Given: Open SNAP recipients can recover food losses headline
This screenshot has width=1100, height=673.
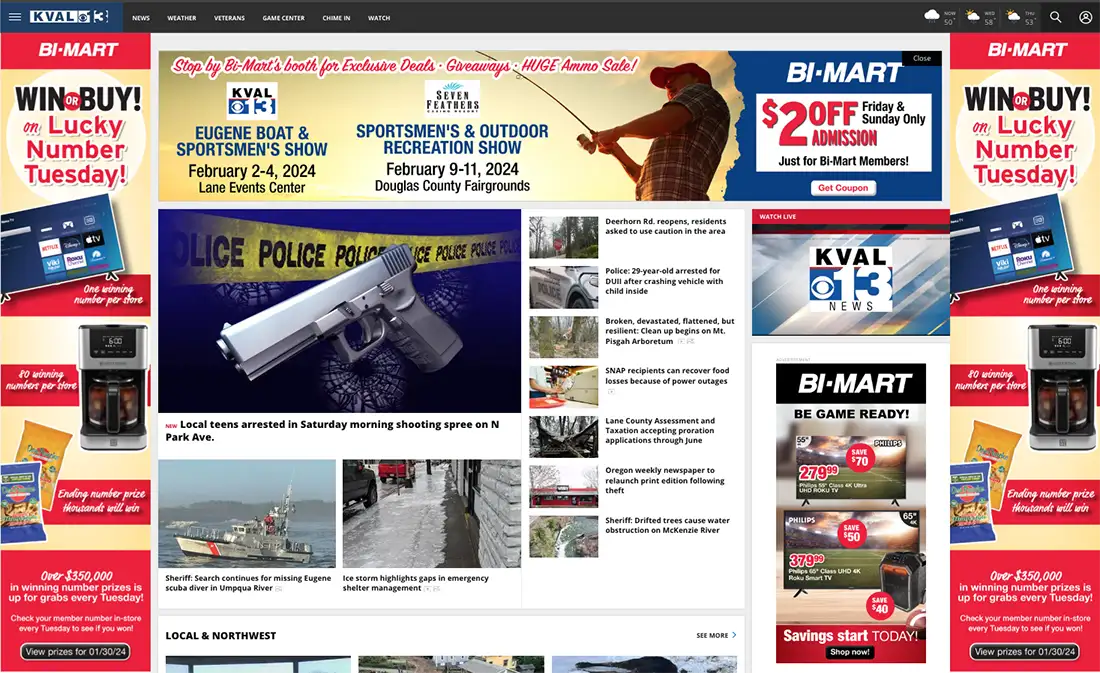Looking at the screenshot, I should 667,375.
